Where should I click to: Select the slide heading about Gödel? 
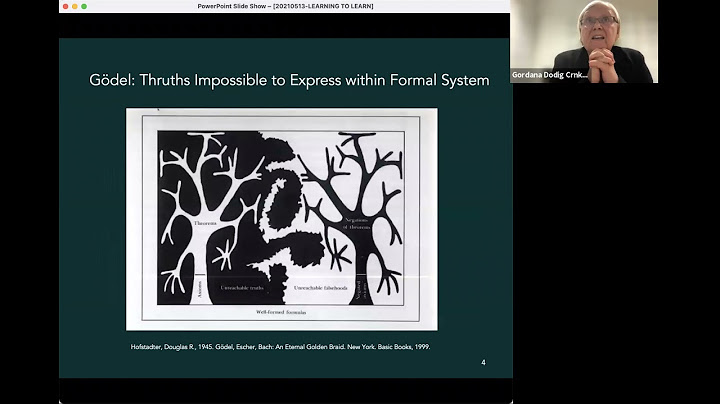289,80
